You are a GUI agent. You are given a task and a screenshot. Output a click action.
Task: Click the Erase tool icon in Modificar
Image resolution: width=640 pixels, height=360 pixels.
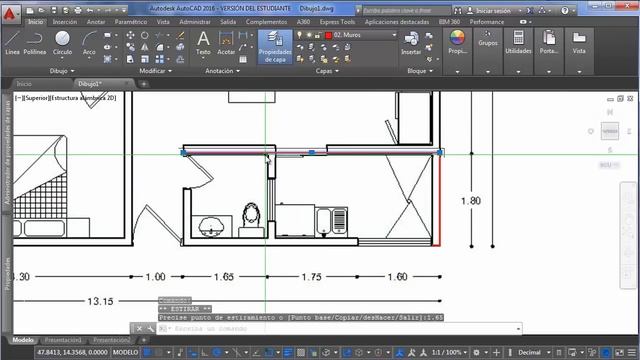[180, 36]
